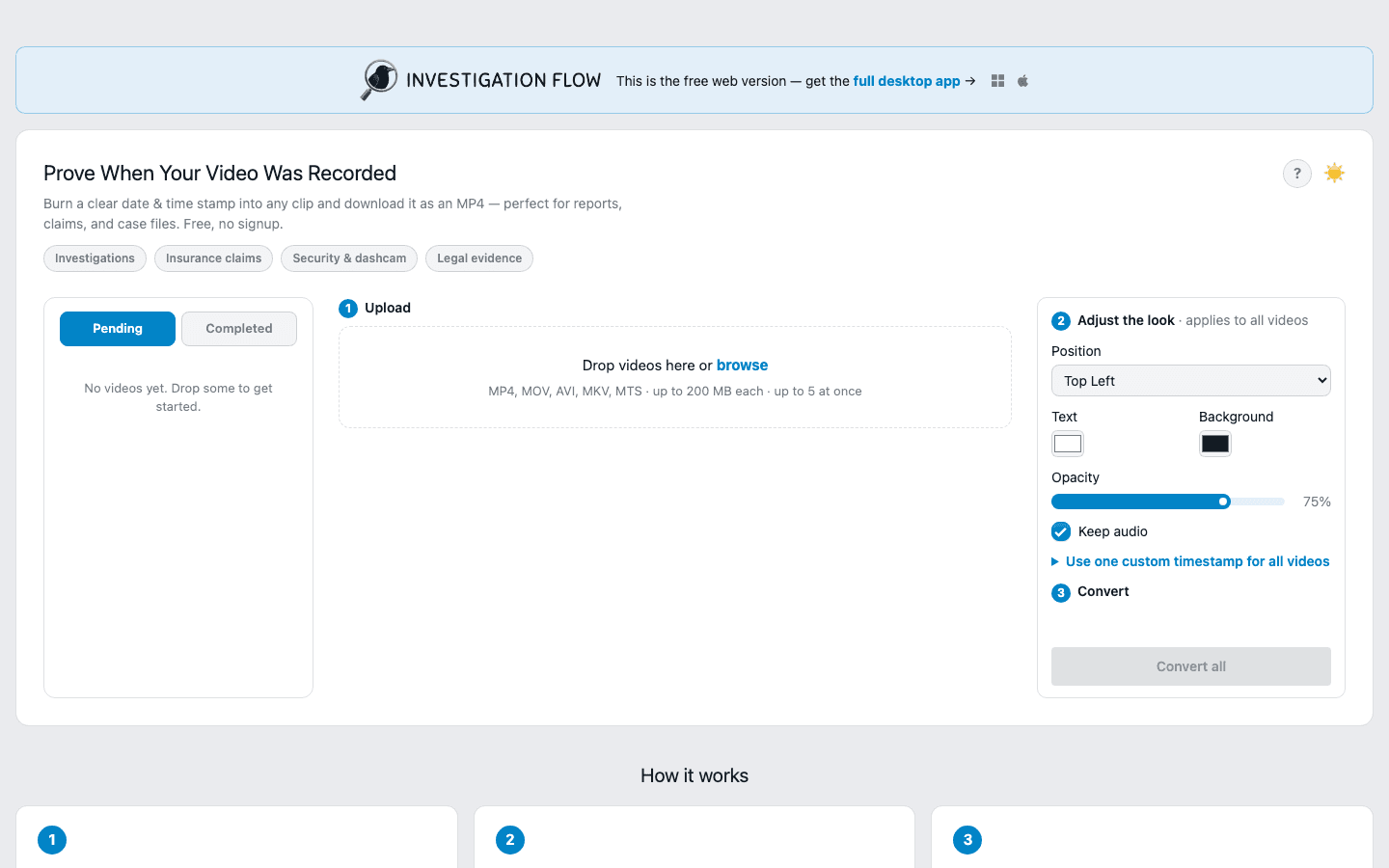Click the video drop zone area
This screenshot has height=868, width=1389.
(675, 377)
